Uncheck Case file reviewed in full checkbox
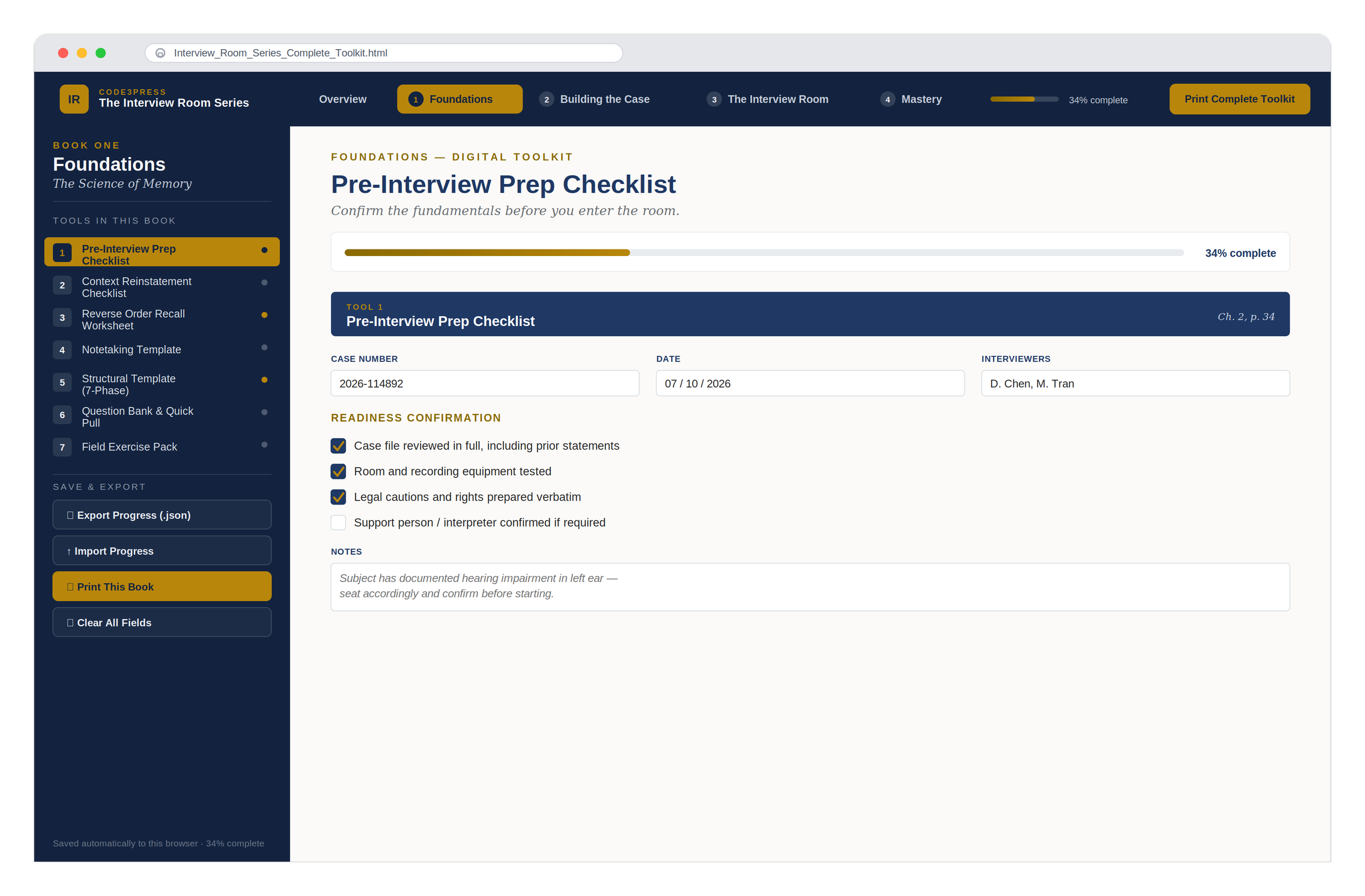Image resolution: width=1365 pixels, height=896 pixels. click(x=339, y=446)
